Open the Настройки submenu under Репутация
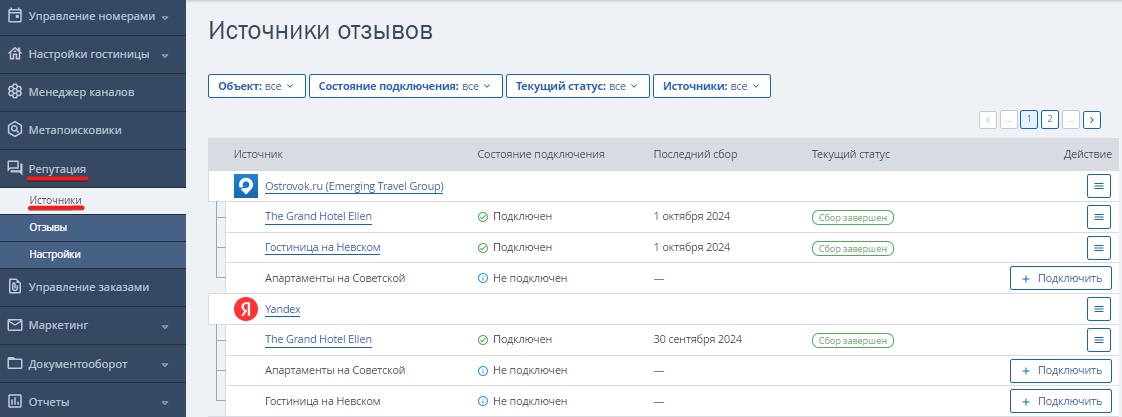Viewport: 1122px width, 417px height. click(93, 255)
